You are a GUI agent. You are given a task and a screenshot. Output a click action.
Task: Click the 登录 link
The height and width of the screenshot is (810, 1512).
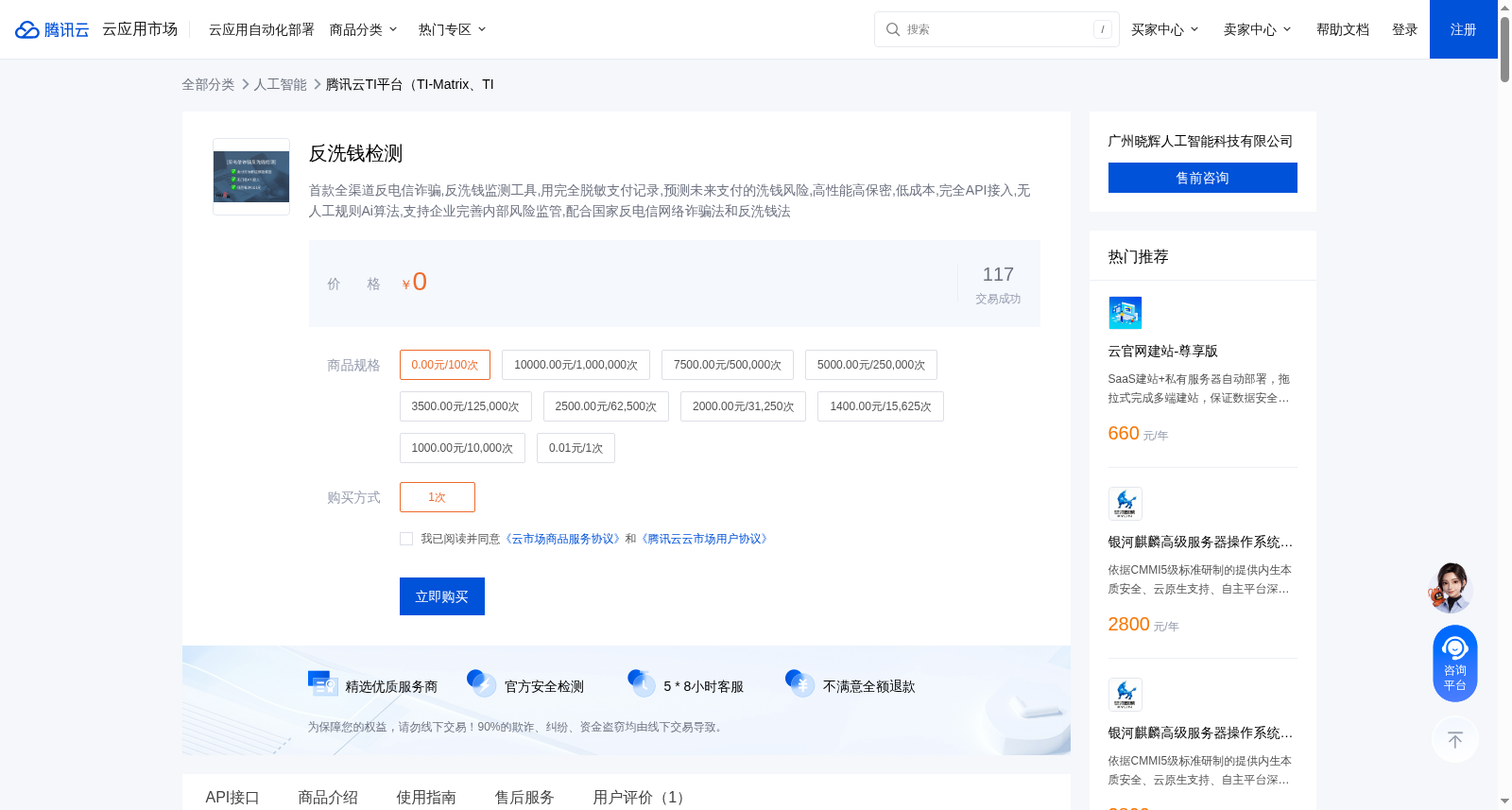coord(1405,29)
